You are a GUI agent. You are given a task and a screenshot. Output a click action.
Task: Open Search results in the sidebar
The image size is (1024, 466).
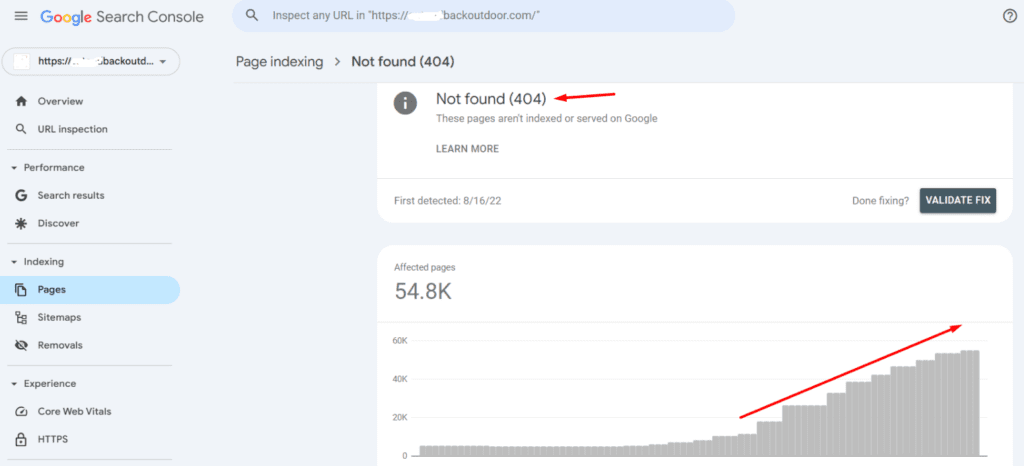pyautogui.click(x=70, y=195)
